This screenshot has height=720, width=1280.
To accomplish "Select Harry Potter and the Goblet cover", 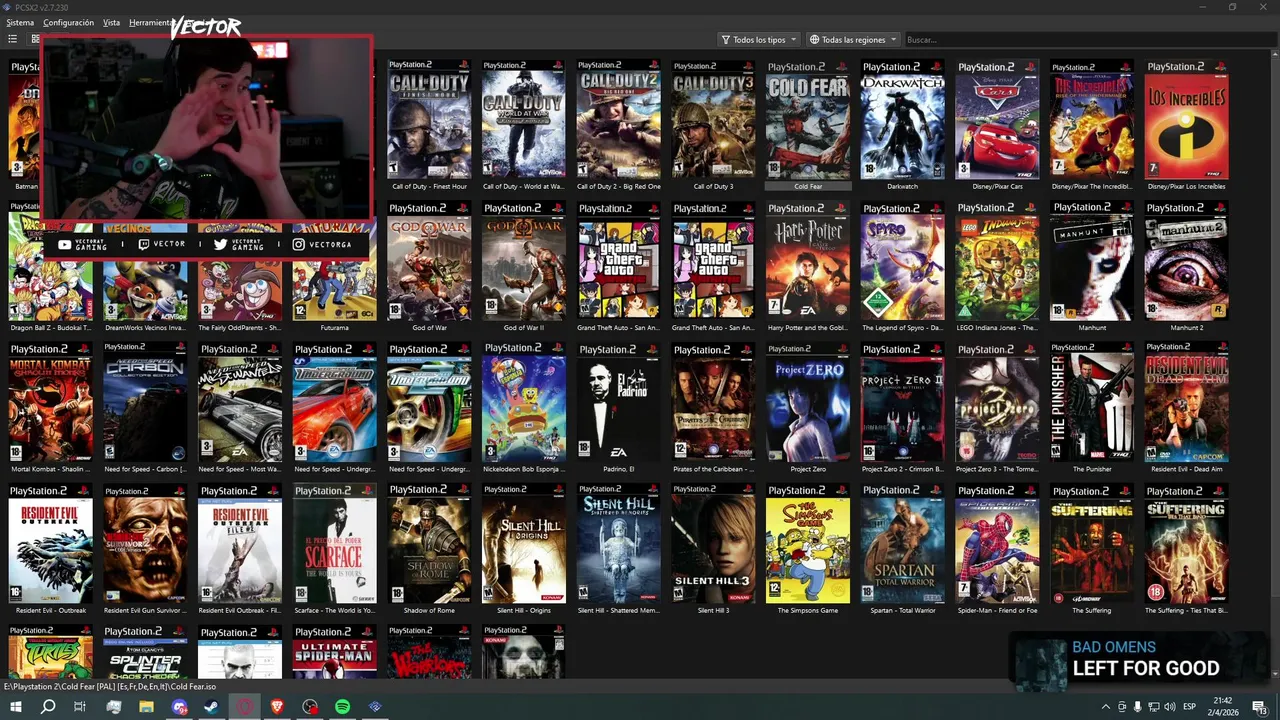I will [808, 261].
